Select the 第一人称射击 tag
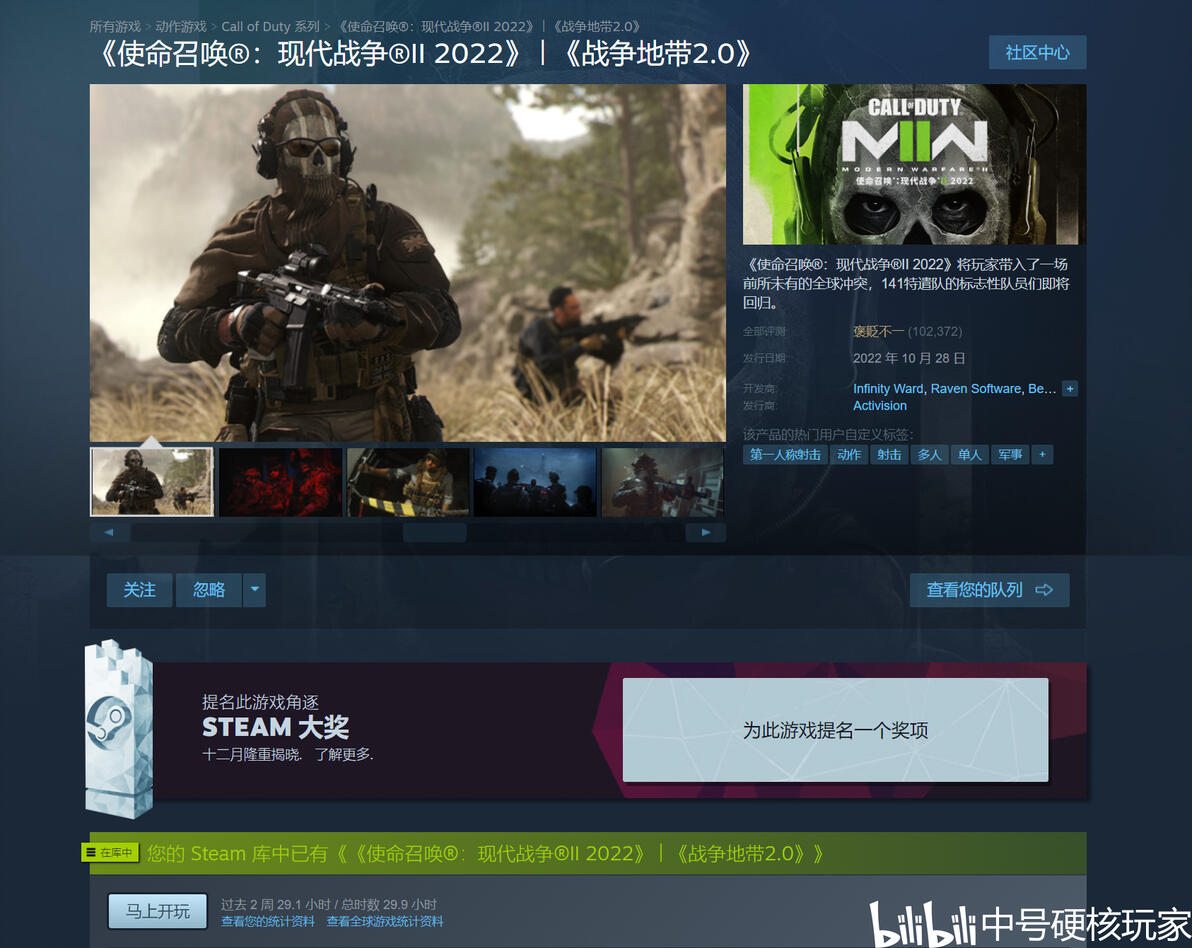This screenshot has width=1192, height=948. pyautogui.click(x=785, y=455)
